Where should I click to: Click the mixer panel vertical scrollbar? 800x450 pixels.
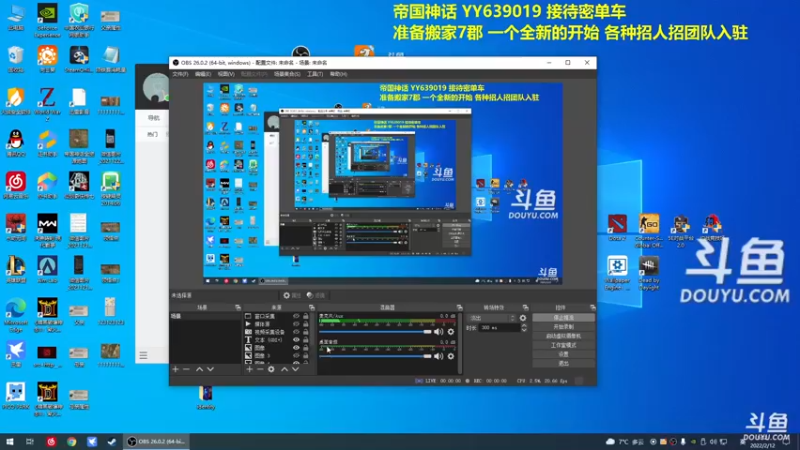coord(460,343)
